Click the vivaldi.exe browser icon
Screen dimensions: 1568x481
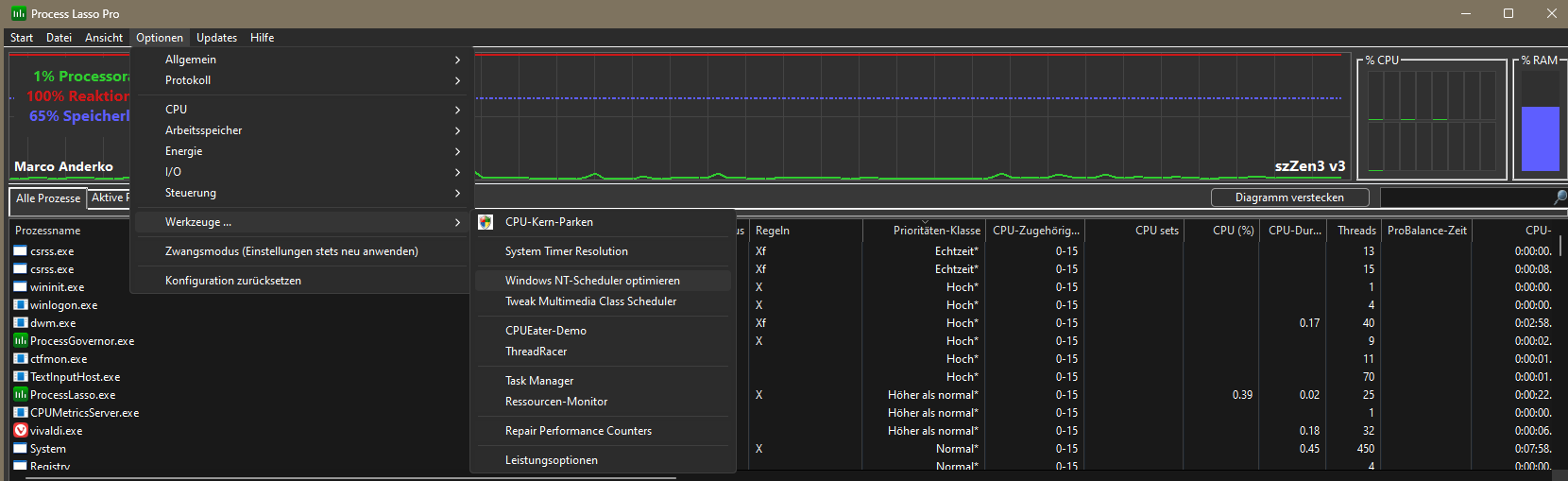[20, 430]
